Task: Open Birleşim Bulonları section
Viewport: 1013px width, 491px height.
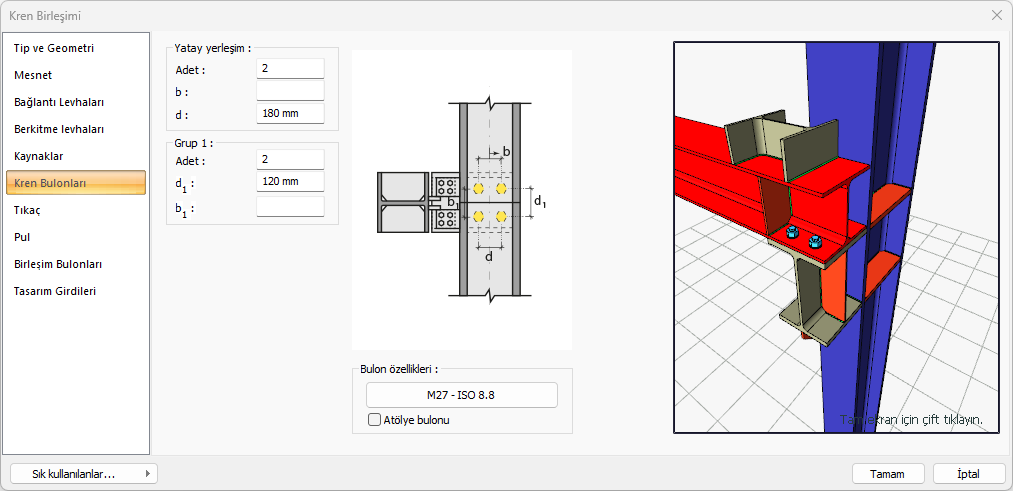Action: click(x=58, y=264)
